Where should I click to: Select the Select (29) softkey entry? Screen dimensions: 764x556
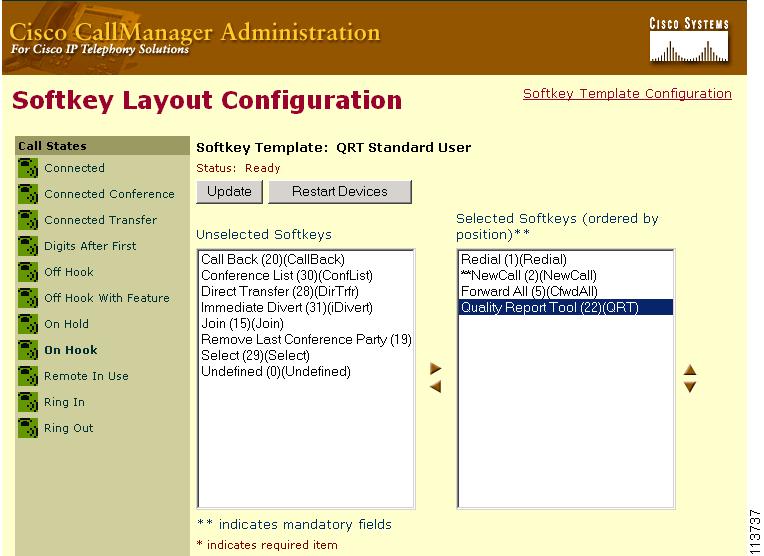point(306,355)
